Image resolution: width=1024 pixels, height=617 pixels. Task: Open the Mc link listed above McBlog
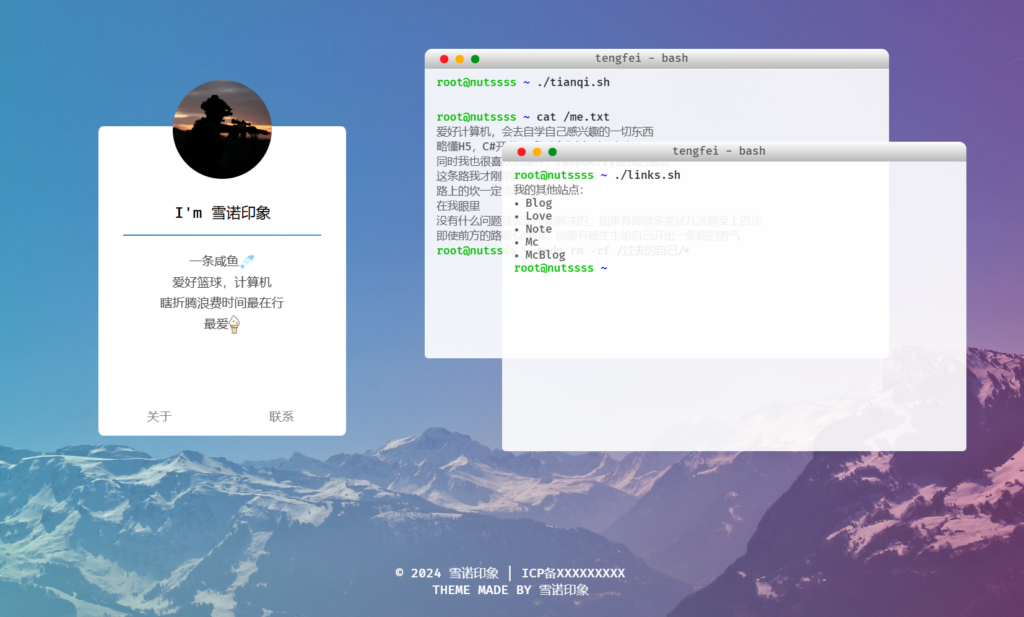pyautogui.click(x=532, y=242)
